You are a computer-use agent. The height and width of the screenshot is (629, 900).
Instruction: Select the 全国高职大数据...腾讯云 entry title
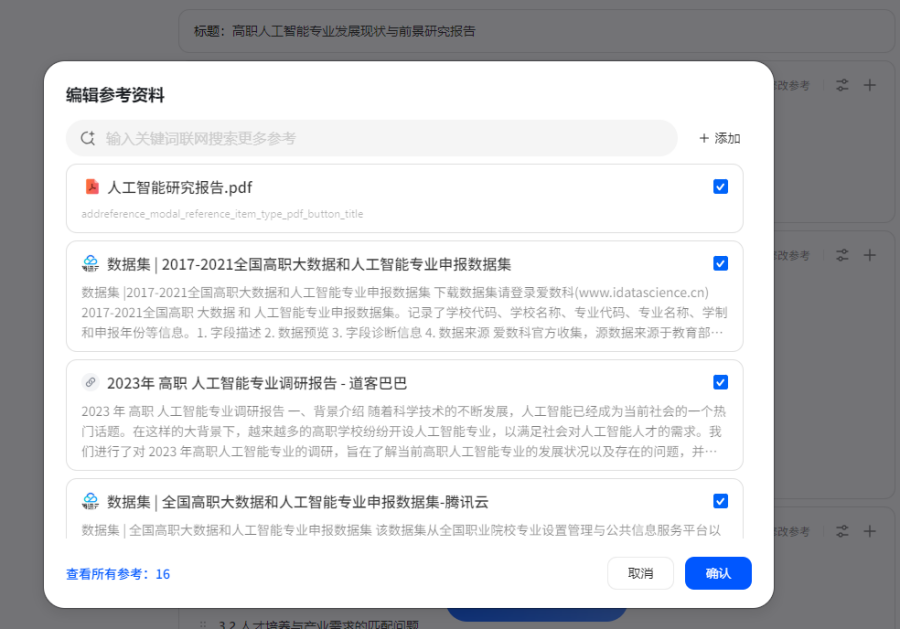298,501
